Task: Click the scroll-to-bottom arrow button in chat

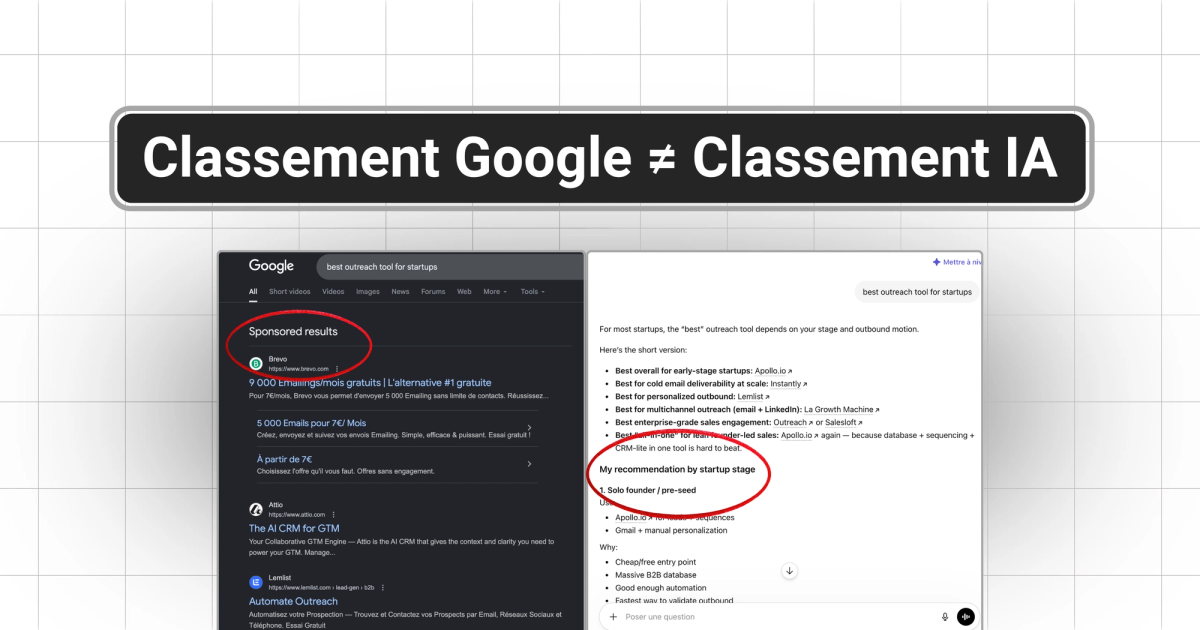Action: (789, 571)
